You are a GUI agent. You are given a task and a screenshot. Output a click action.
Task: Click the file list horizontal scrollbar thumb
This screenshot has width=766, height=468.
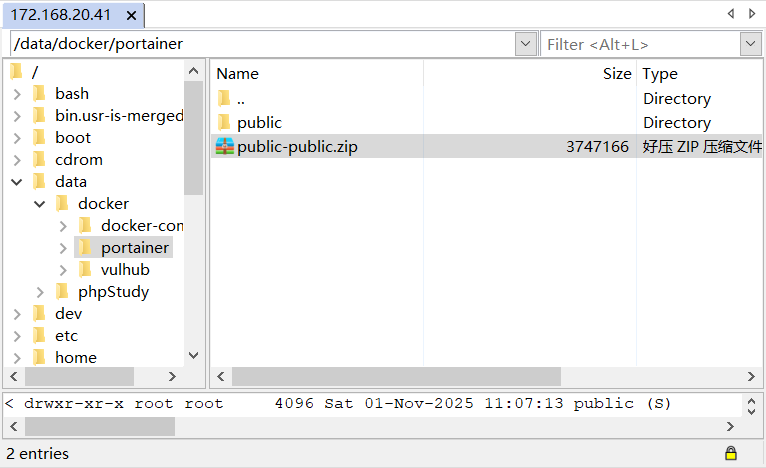396,377
